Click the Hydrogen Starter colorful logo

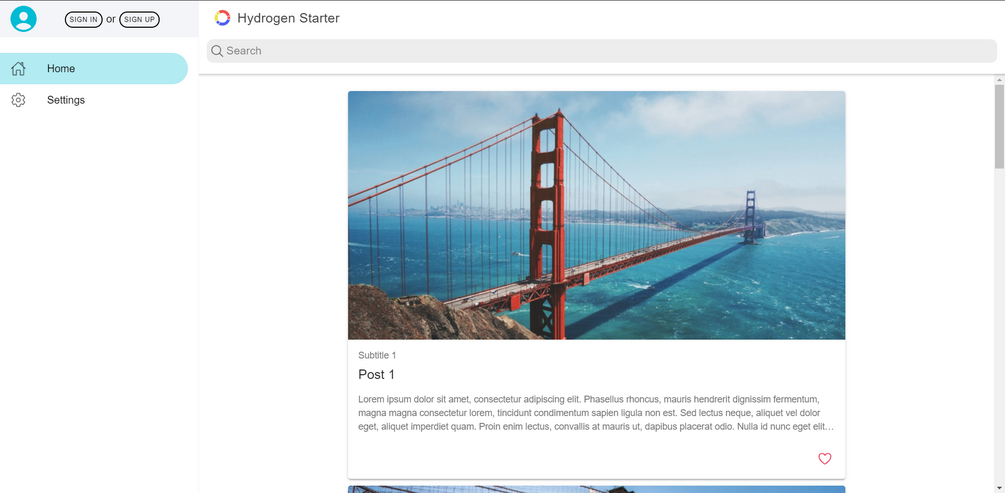(x=222, y=18)
